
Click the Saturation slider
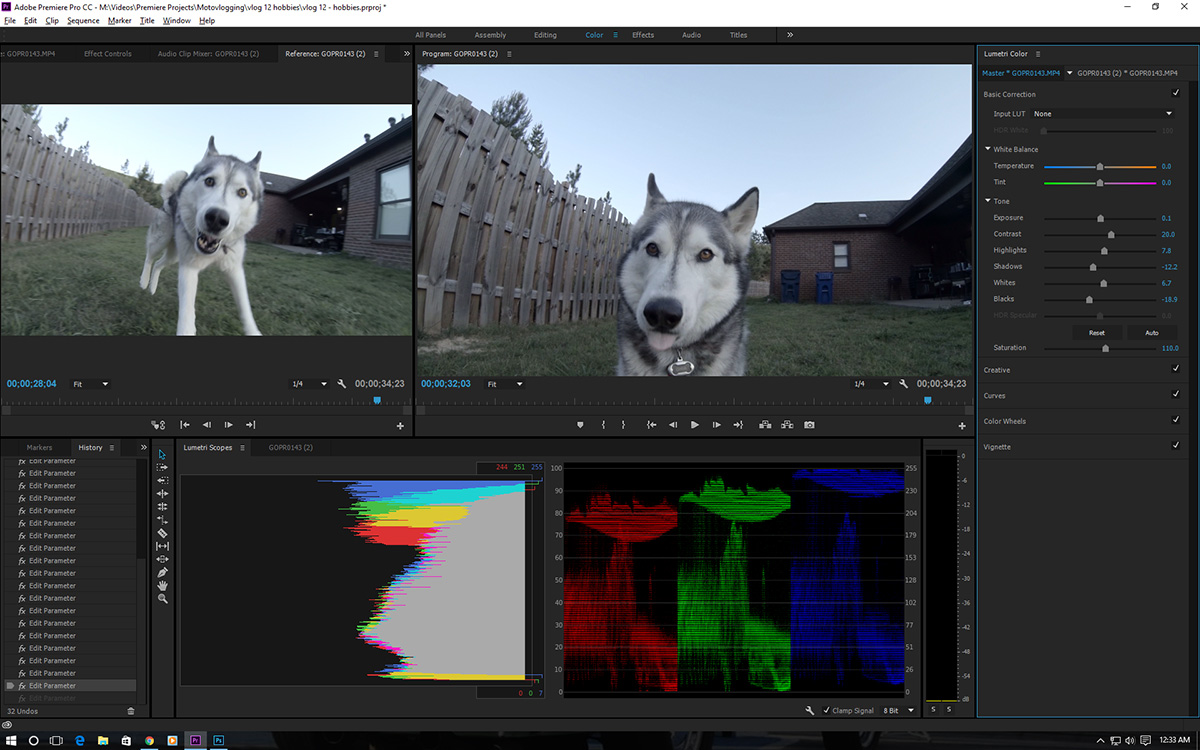(x=1100, y=348)
